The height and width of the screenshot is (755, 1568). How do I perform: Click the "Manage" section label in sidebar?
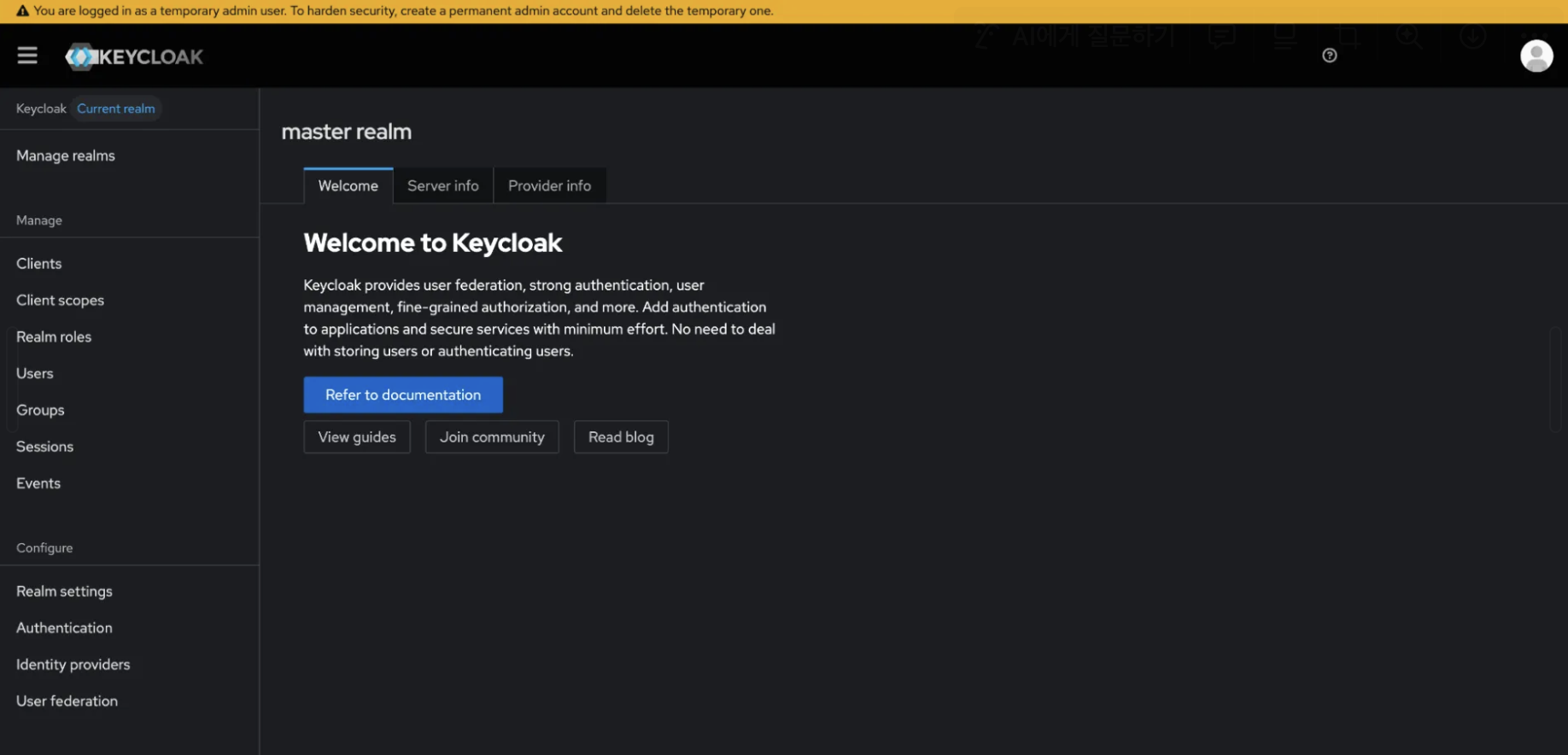click(39, 220)
